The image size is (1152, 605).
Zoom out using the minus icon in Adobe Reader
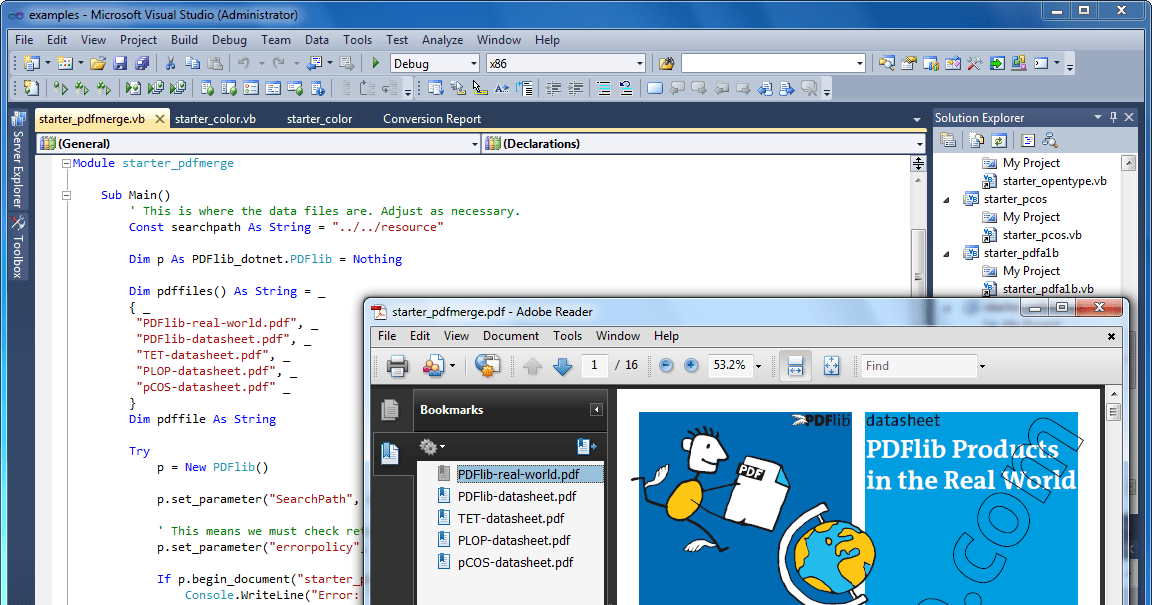[666, 366]
